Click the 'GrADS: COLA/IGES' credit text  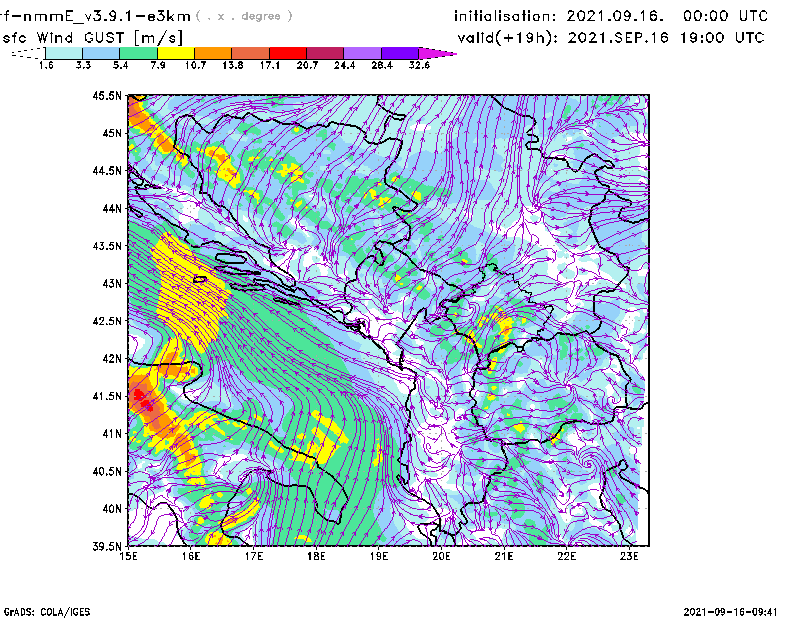[47, 612]
